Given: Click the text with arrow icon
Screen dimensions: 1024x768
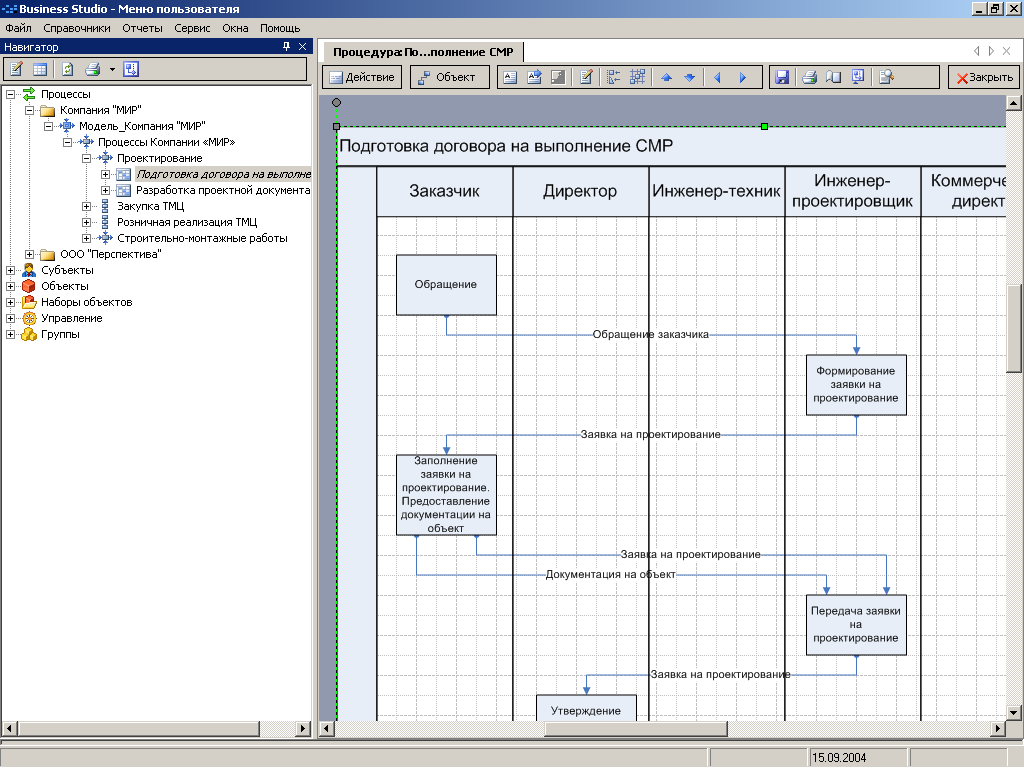Looking at the screenshot, I should tap(534, 77).
